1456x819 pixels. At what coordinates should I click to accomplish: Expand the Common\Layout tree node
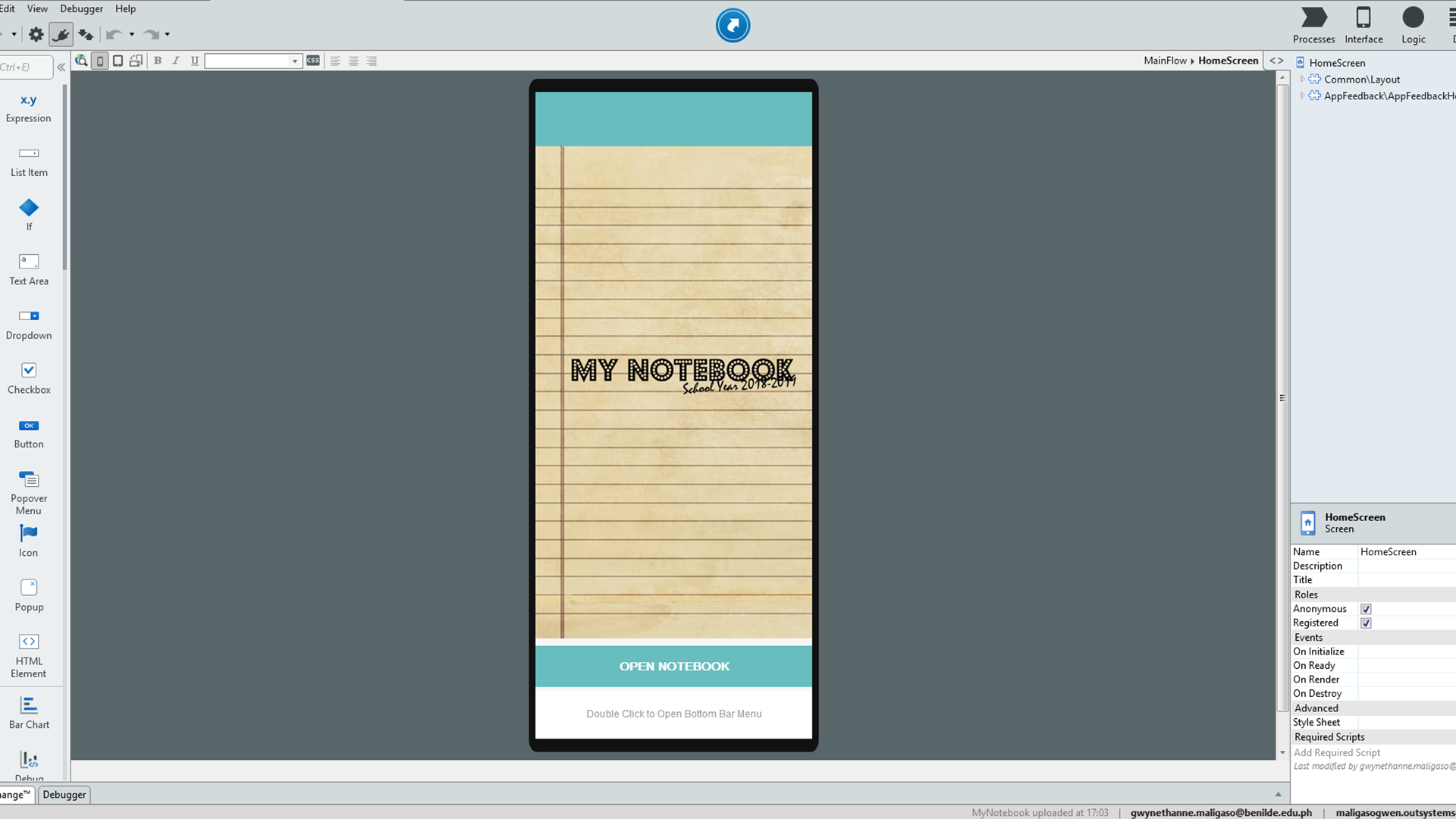click(1302, 79)
